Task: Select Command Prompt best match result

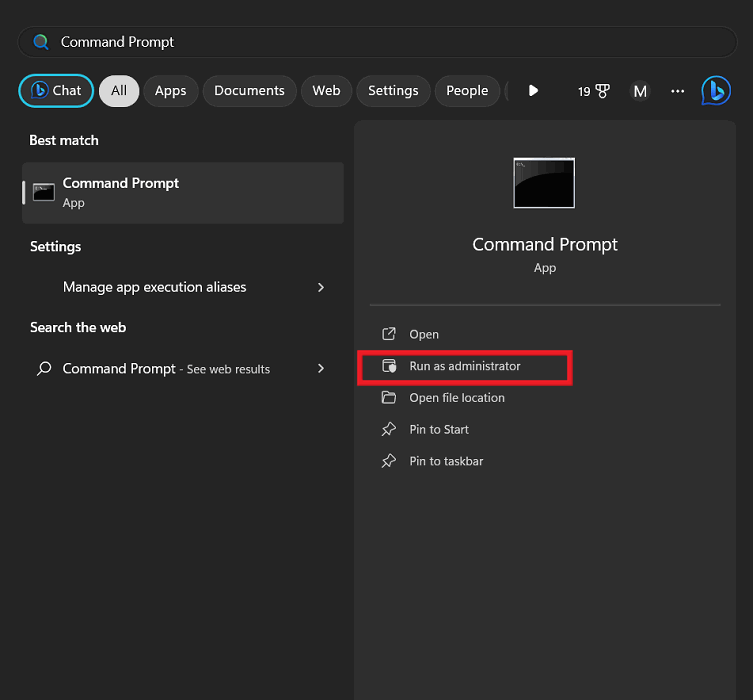Action: click(x=183, y=193)
